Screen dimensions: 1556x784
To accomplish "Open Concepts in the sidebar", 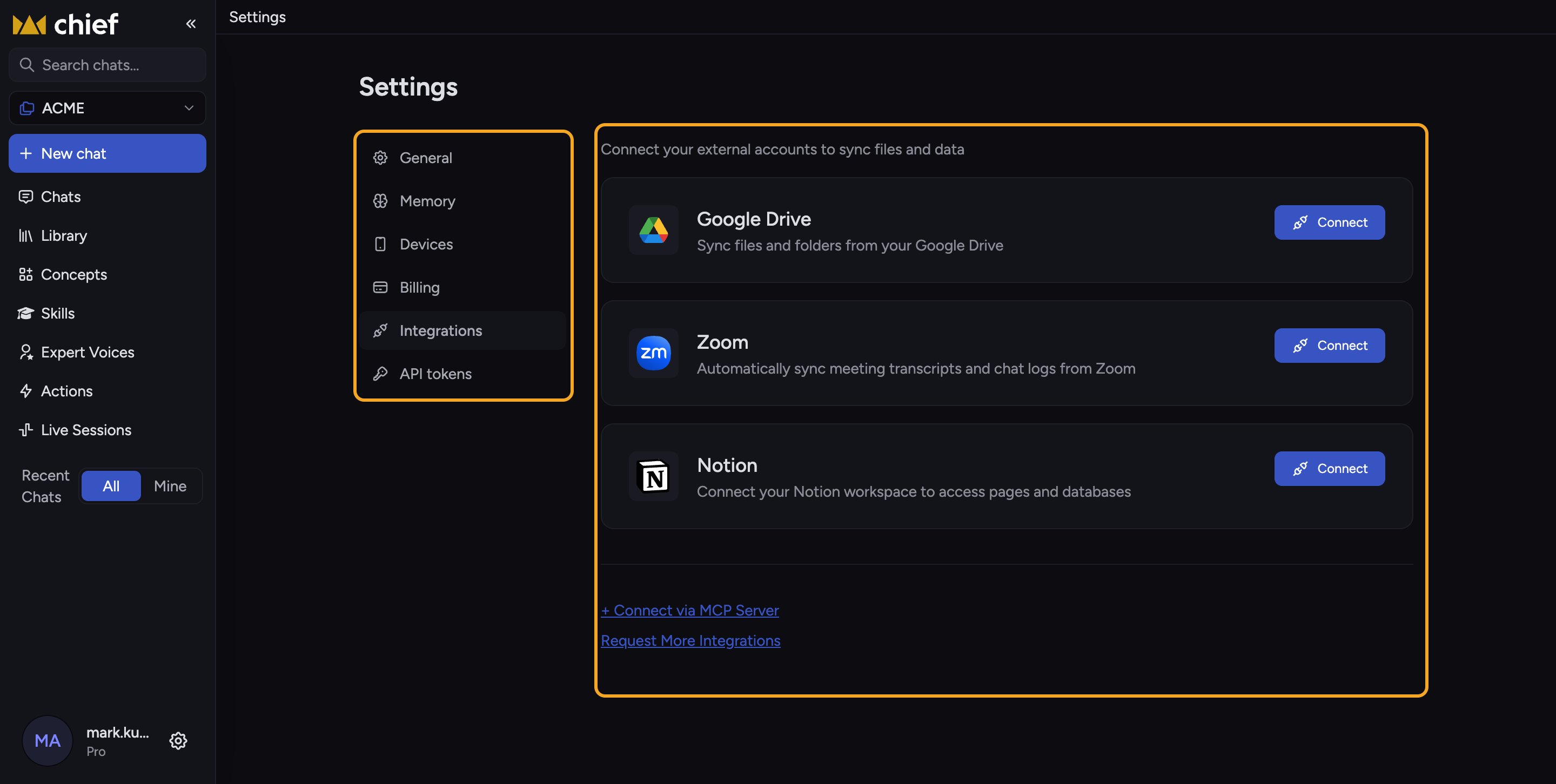I will 108,275.
